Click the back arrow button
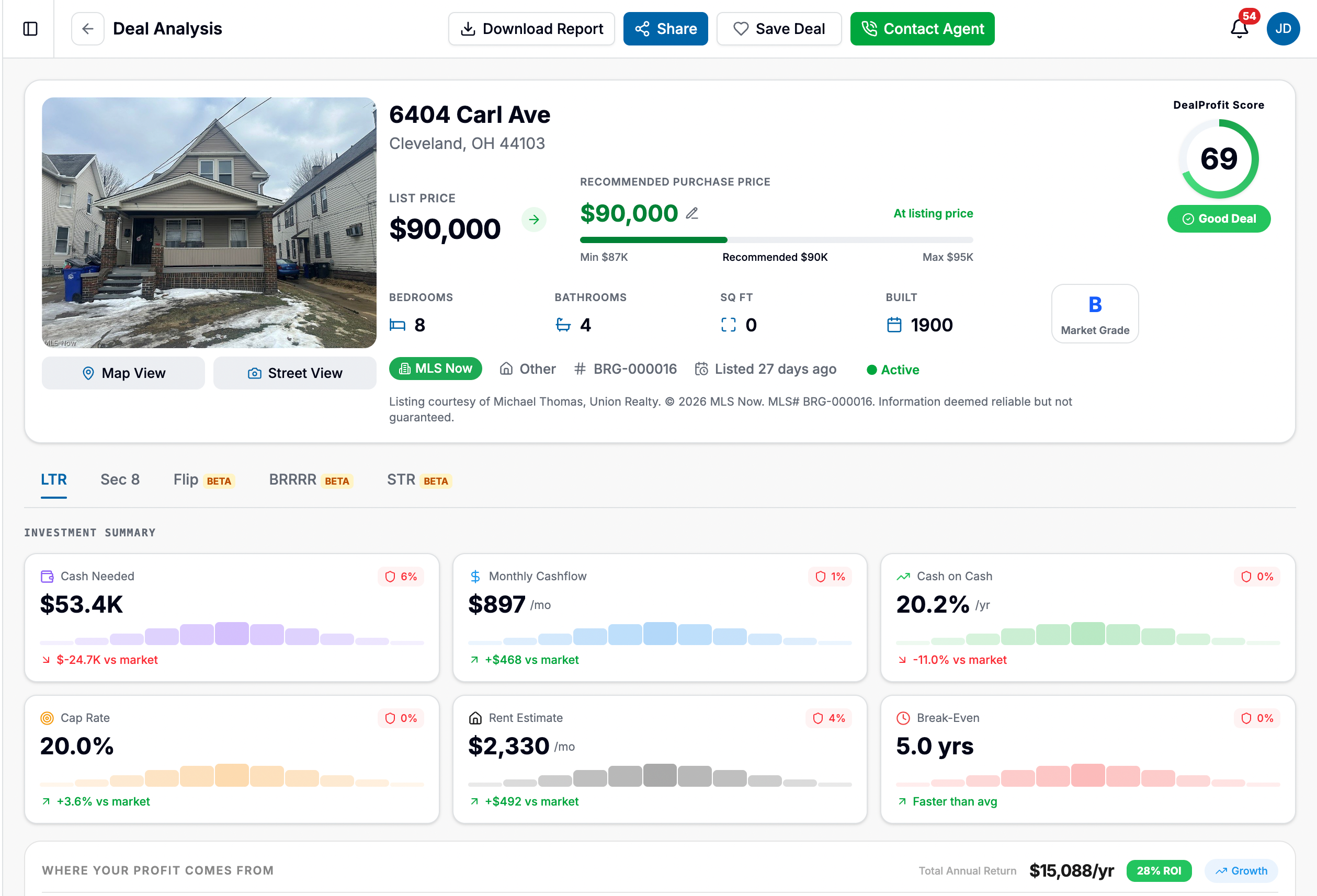The width and height of the screenshot is (1317, 896). pyautogui.click(x=88, y=29)
